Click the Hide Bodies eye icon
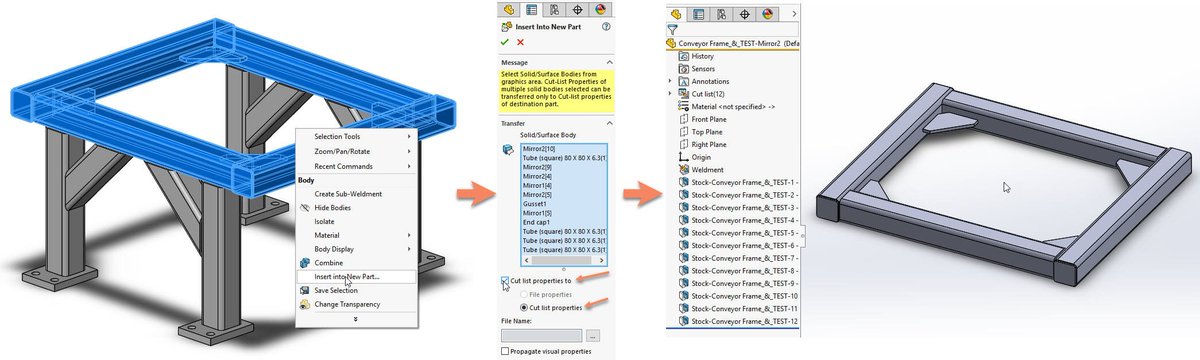Viewport: 1200px width, 360px height. [x=305, y=208]
